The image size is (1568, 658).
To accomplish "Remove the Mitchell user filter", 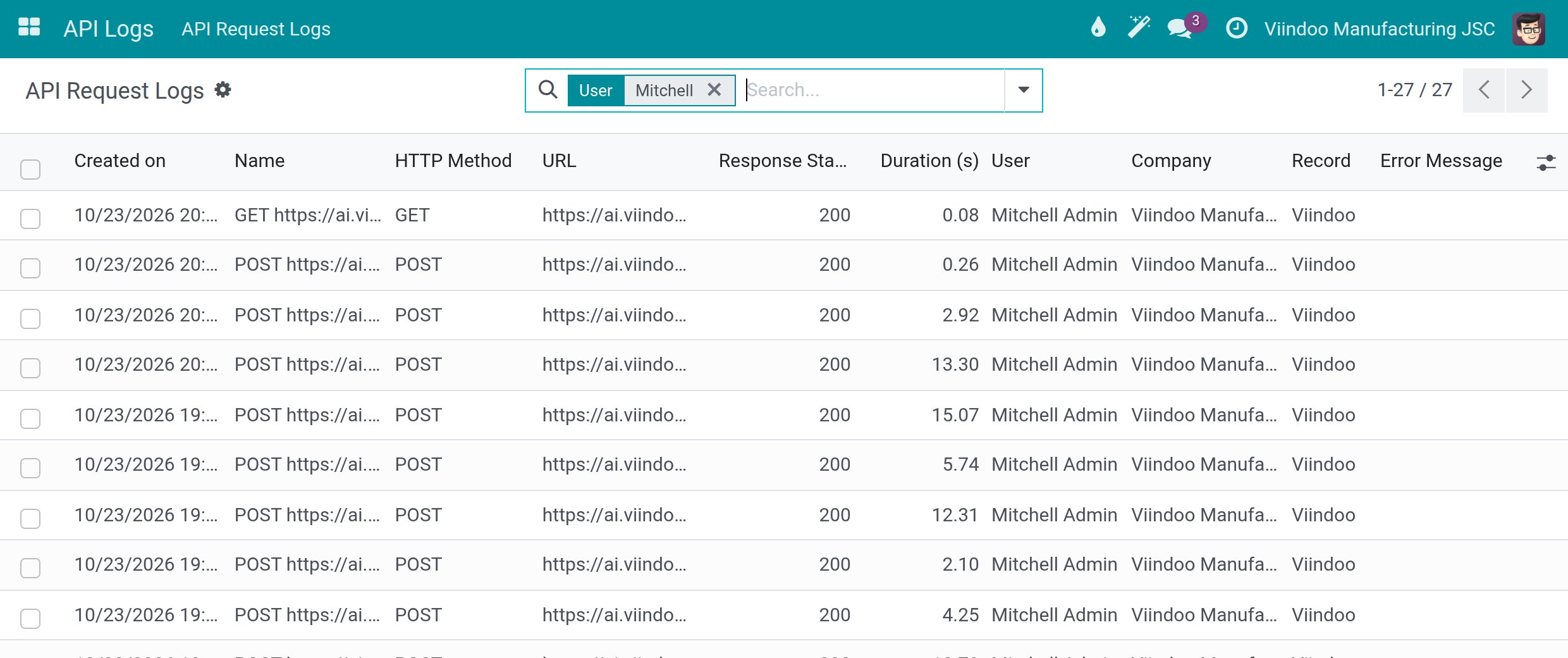I will tap(714, 90).
